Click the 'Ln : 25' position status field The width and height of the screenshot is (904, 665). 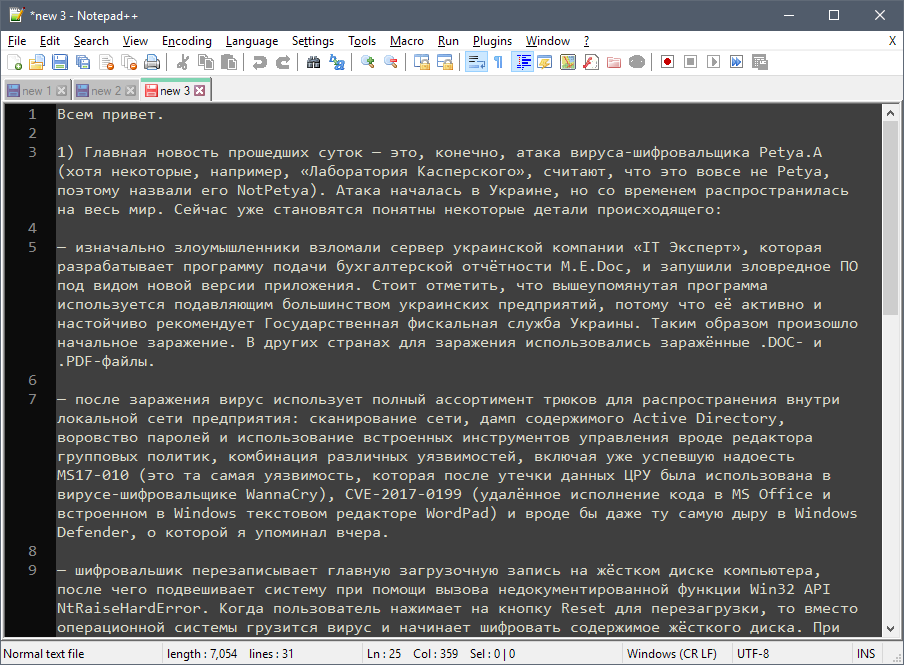coord(384,653)
